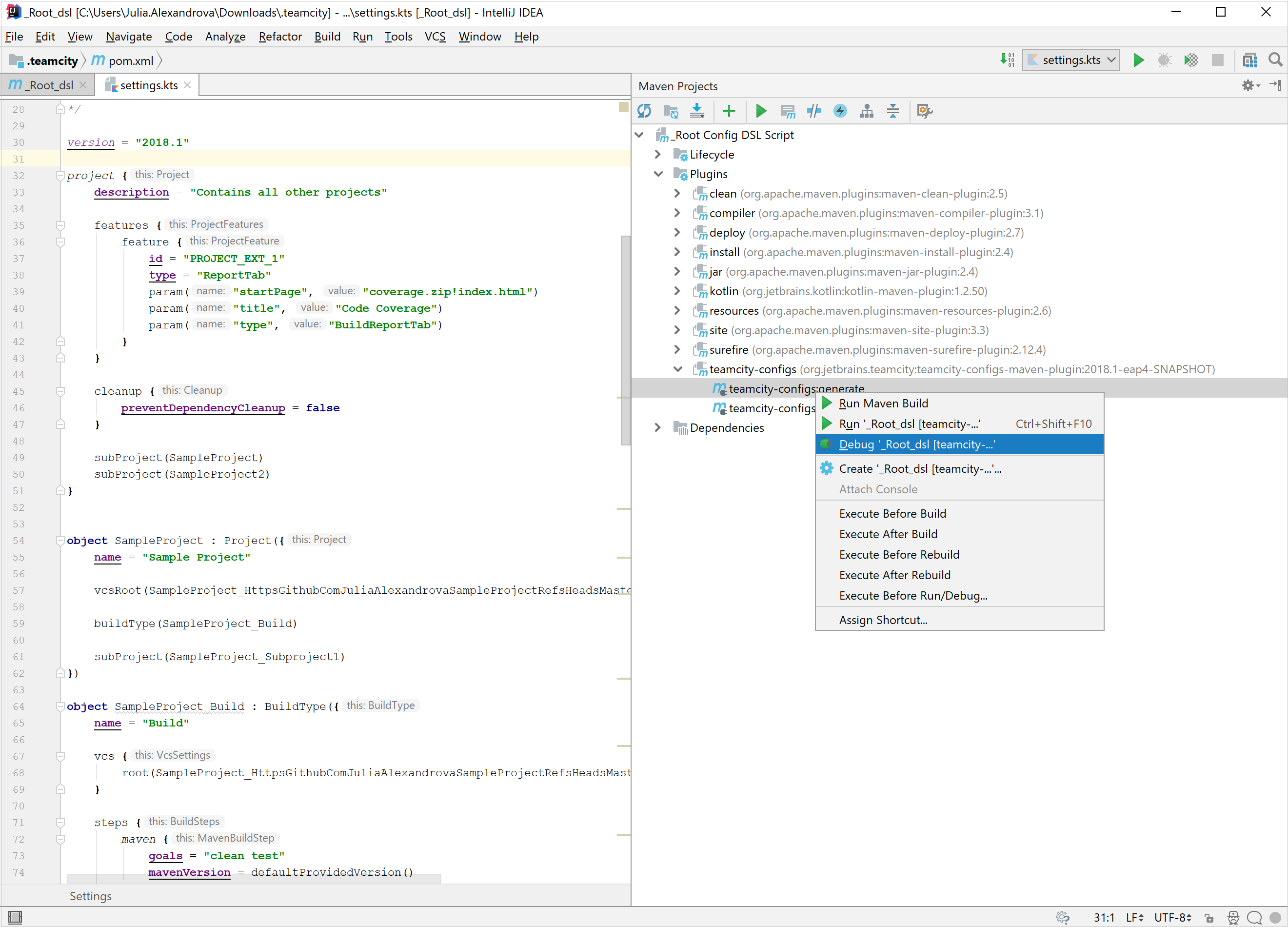The width and height of the screenshot is (1288, 927).
Task: Click 'Assign Shortcut...' context menu button
Action: pos(883,619)
